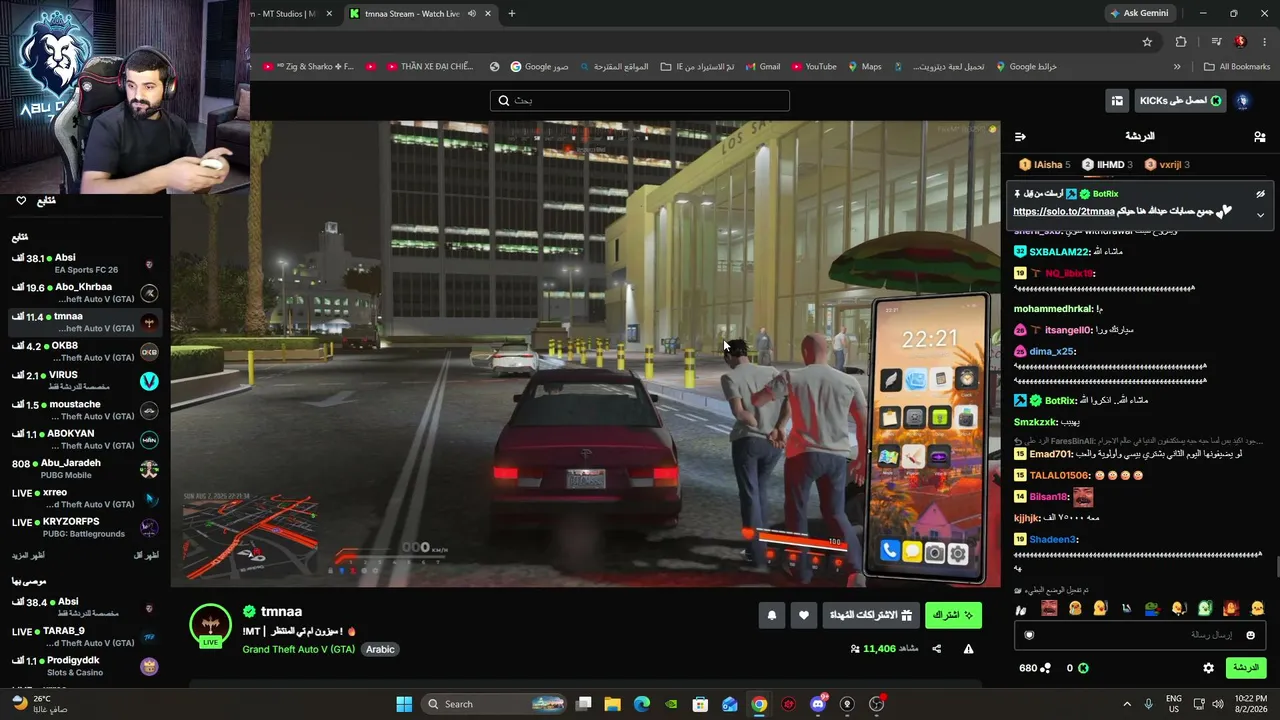Show hidden system tray icons
Screen dimensions: 1280x720
coord(1127,704)
